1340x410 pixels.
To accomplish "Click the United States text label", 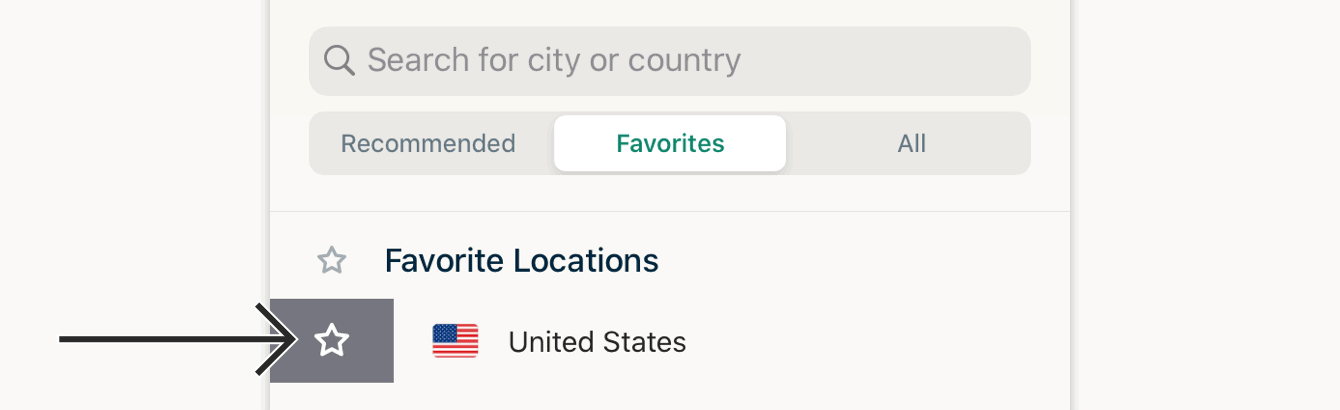I will 597,342.
